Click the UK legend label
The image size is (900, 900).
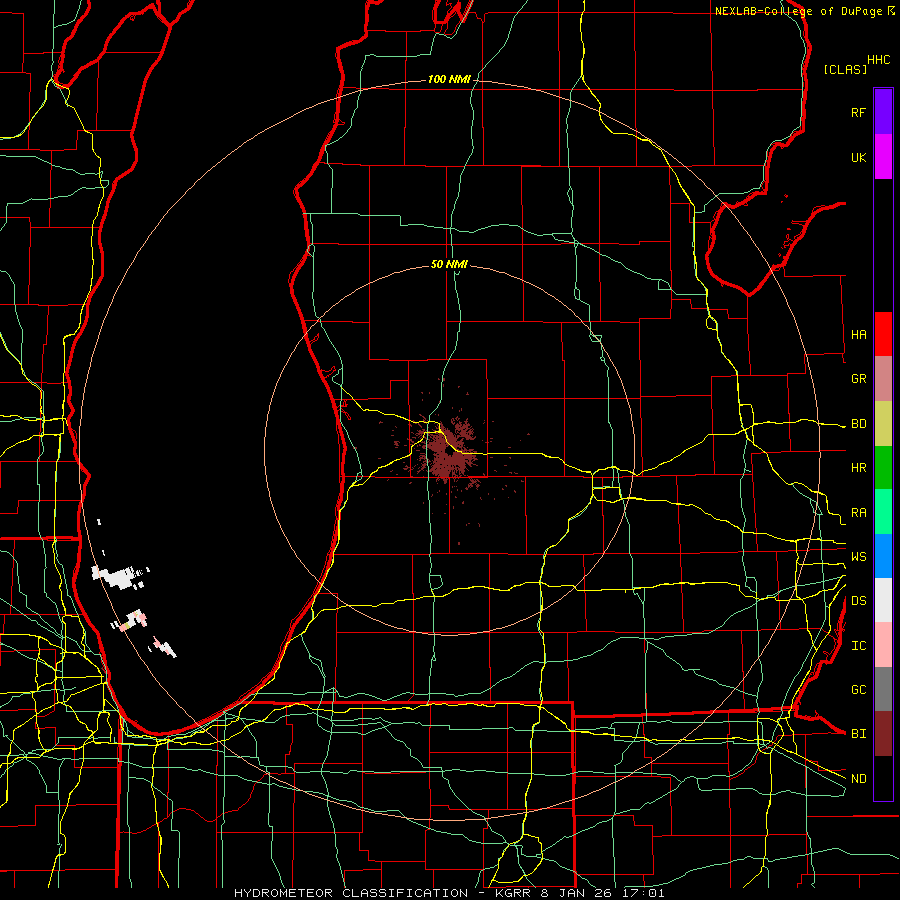coord(858,158)
